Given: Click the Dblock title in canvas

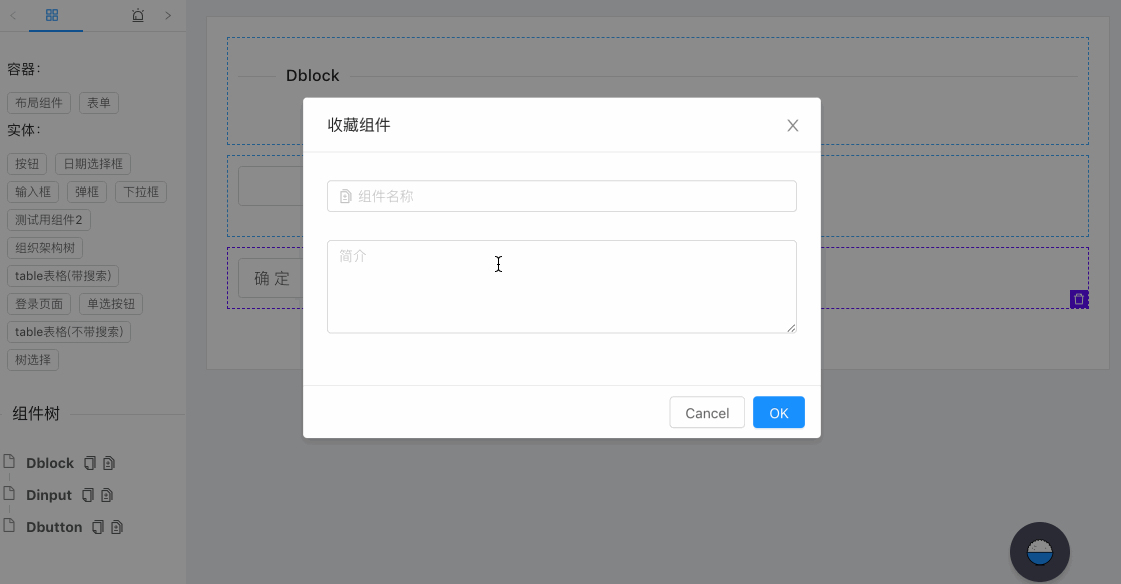Looking at the screenshot, I should (x=312, y=76).
